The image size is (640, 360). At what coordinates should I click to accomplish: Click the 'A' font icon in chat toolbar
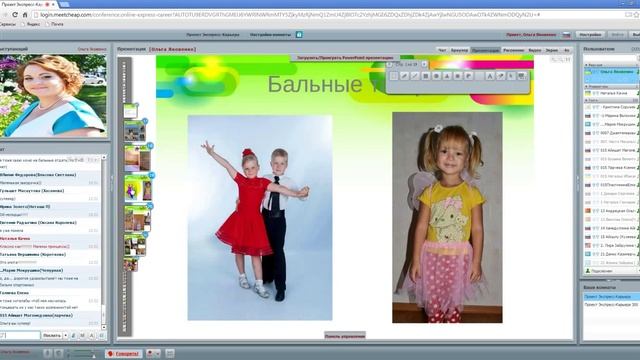91,336
